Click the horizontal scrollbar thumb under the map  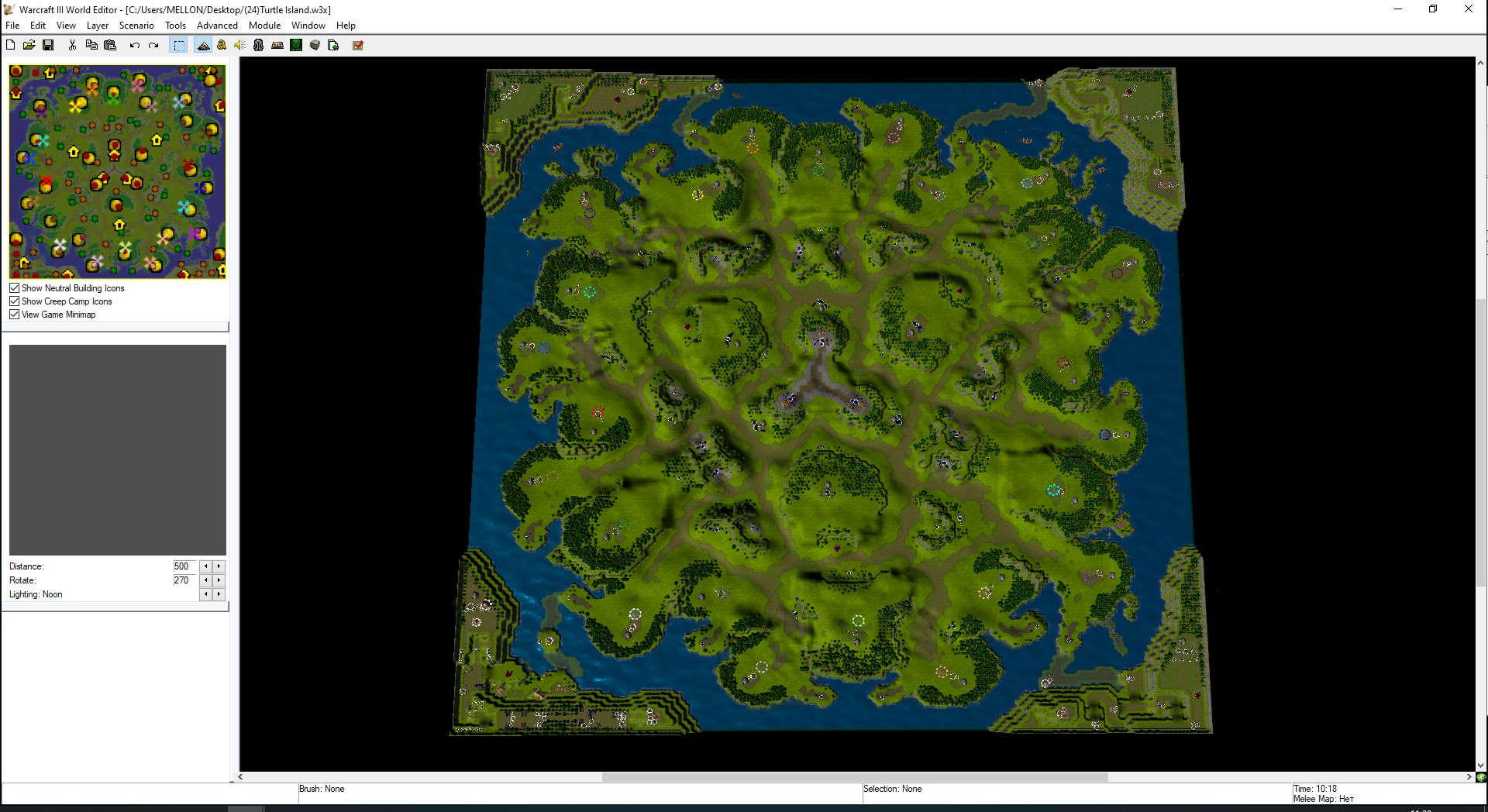pos(855,776)
